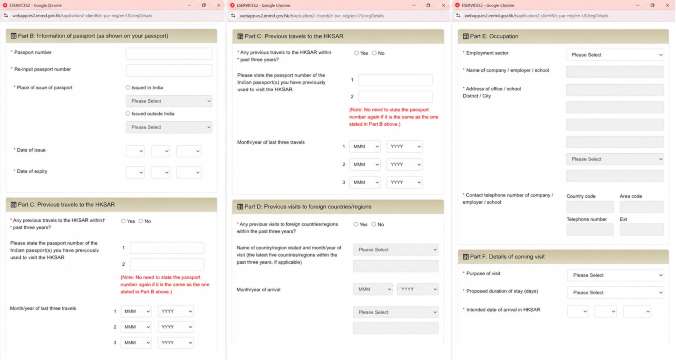Open the Date of issue day dropdown
Viewport: 676px width, 360px height.
(x=135, y=151)
